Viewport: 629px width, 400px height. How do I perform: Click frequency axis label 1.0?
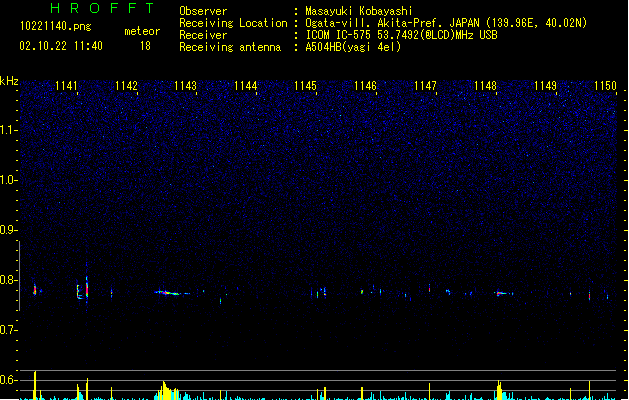tap(8, 180)
